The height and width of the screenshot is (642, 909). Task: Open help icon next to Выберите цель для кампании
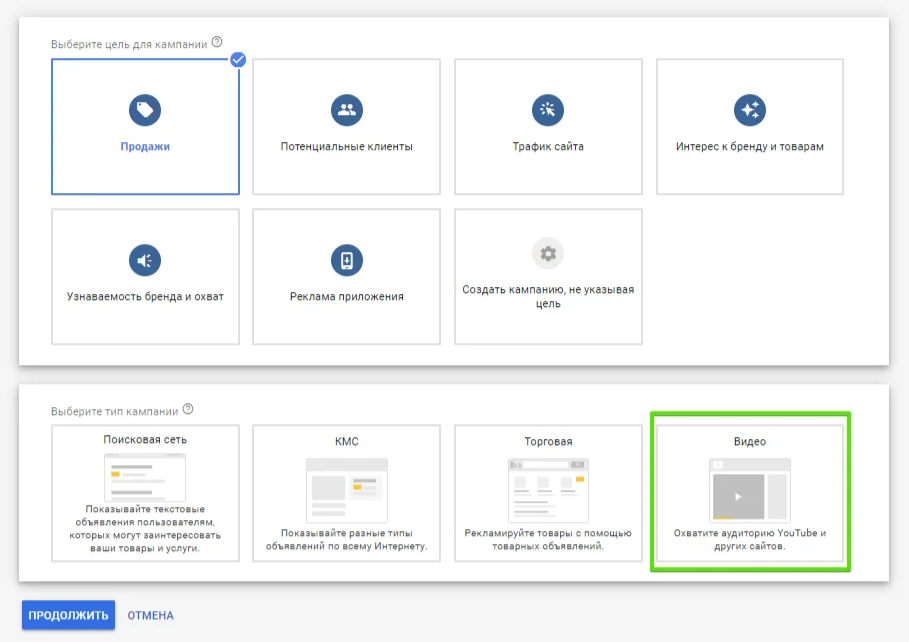coord(217,43)
